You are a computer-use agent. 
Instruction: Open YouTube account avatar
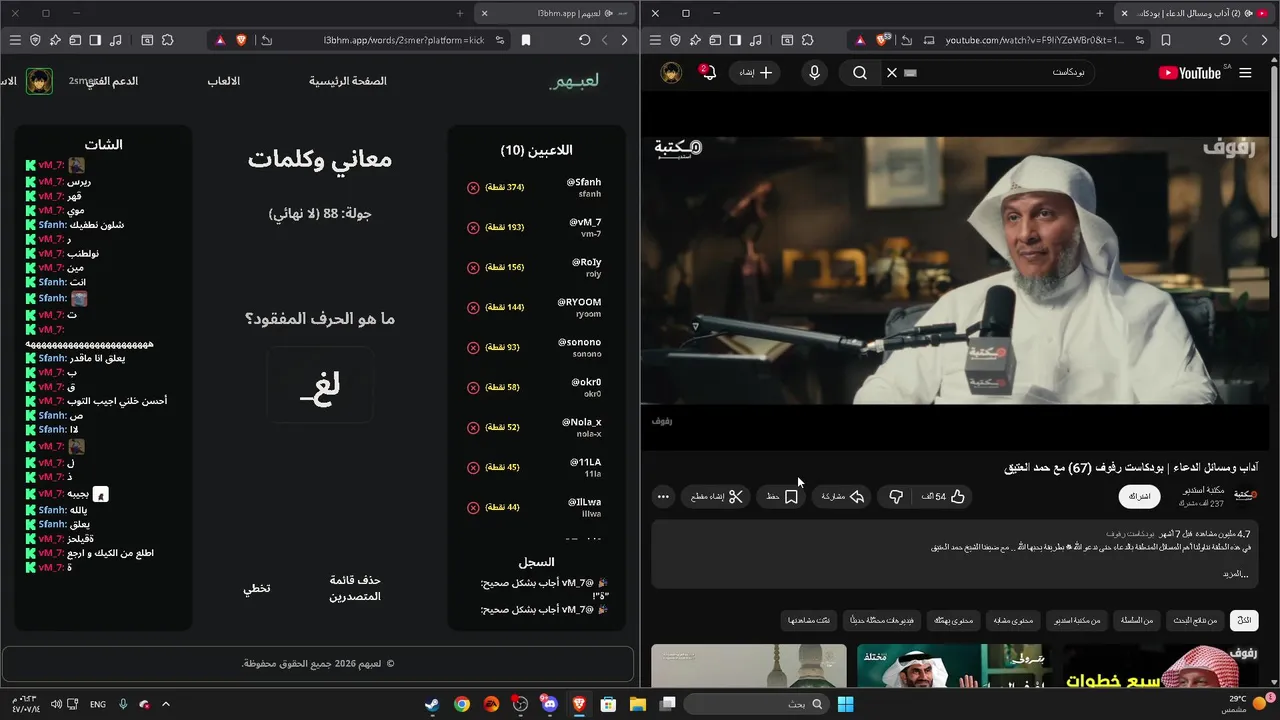coord(671,73)
